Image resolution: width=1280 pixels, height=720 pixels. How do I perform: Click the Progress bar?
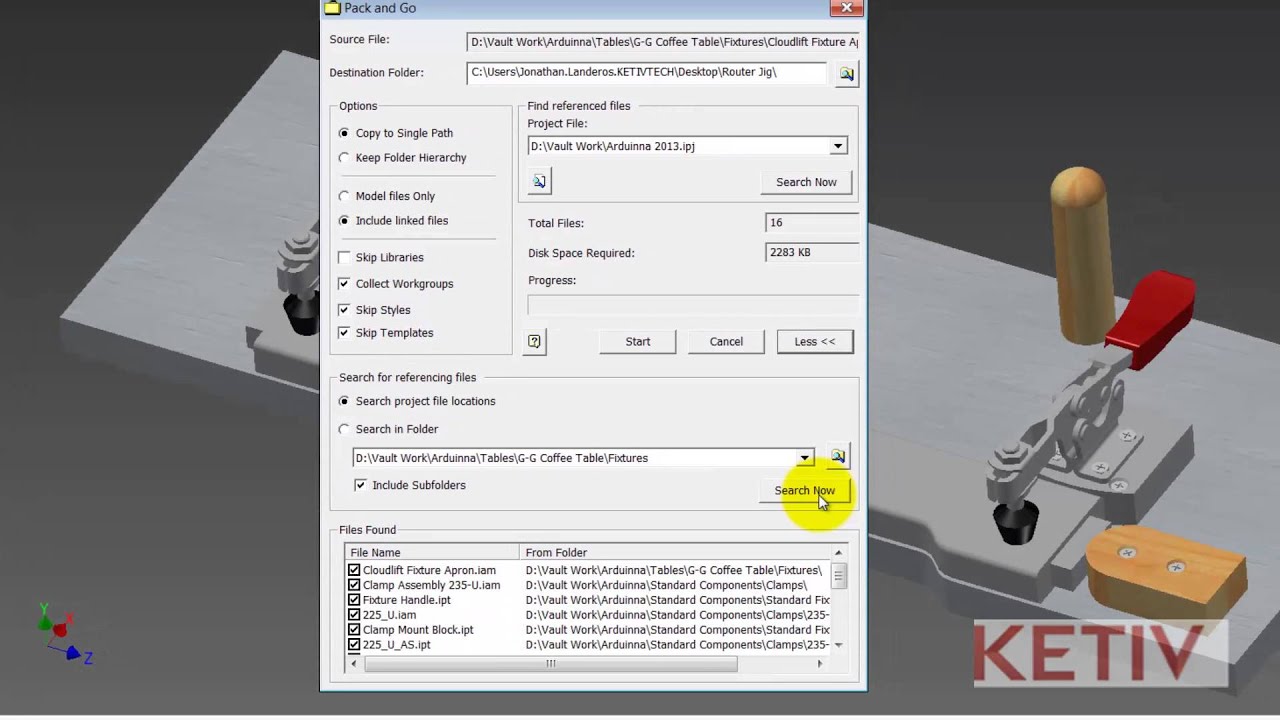[x=693, y=305]
